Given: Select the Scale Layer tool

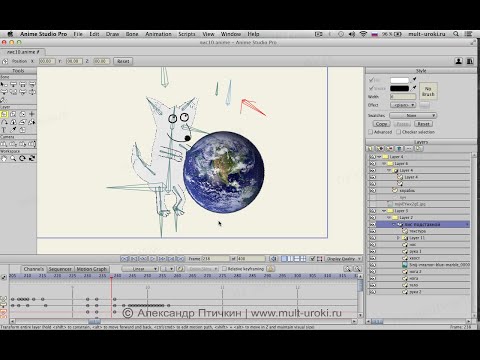Looking at the screenshot, I should 13,114.
